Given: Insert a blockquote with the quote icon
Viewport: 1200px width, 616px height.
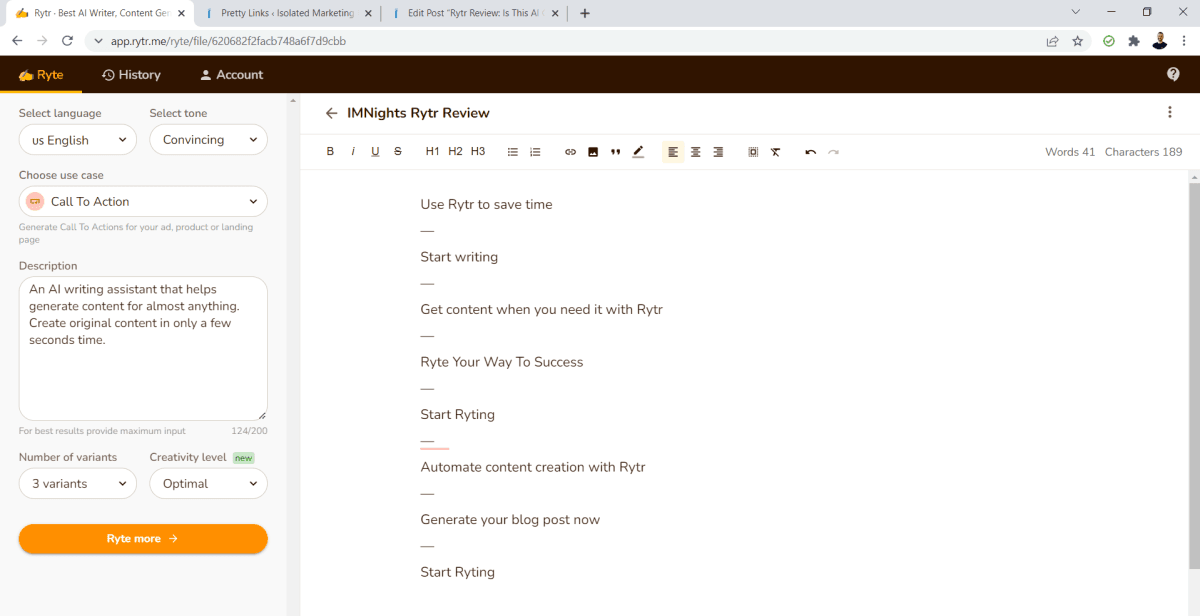Looking at the screenshot, I should click(615, 152).
